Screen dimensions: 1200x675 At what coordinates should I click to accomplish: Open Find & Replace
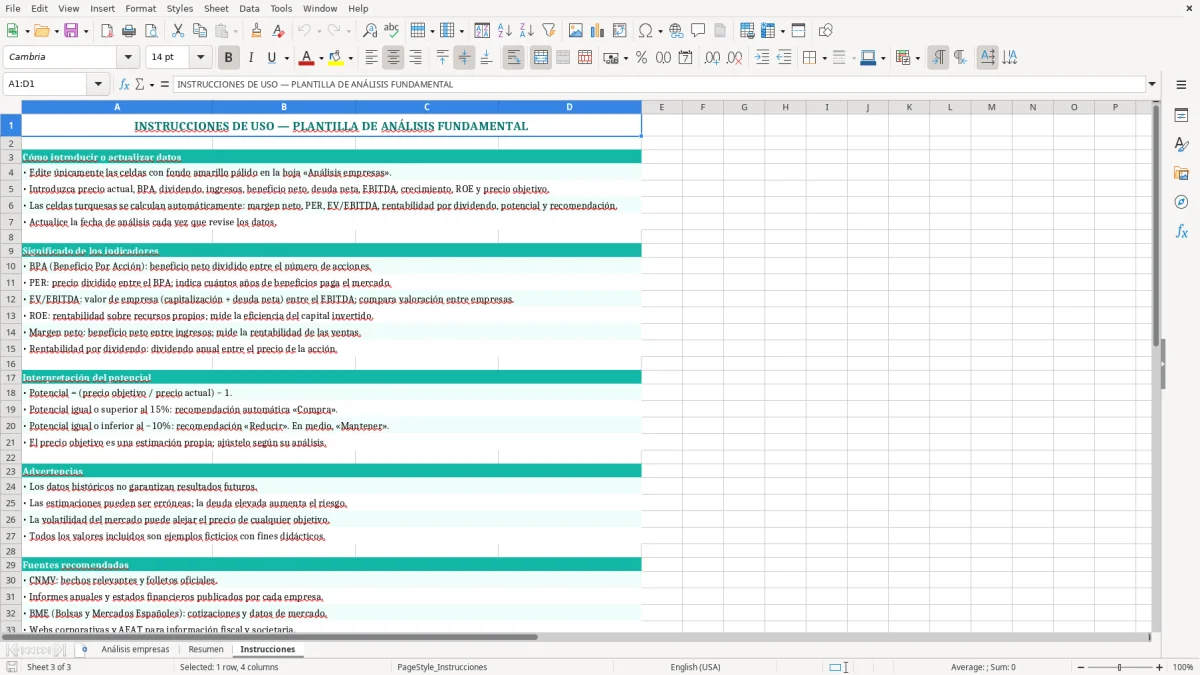pyautogui.click(x=370, y=31)
